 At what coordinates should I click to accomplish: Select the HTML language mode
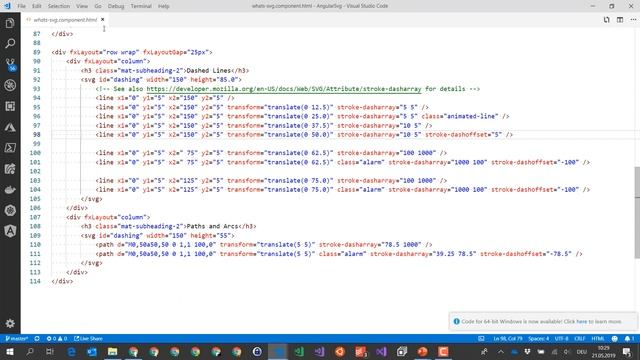coord(598,339)
